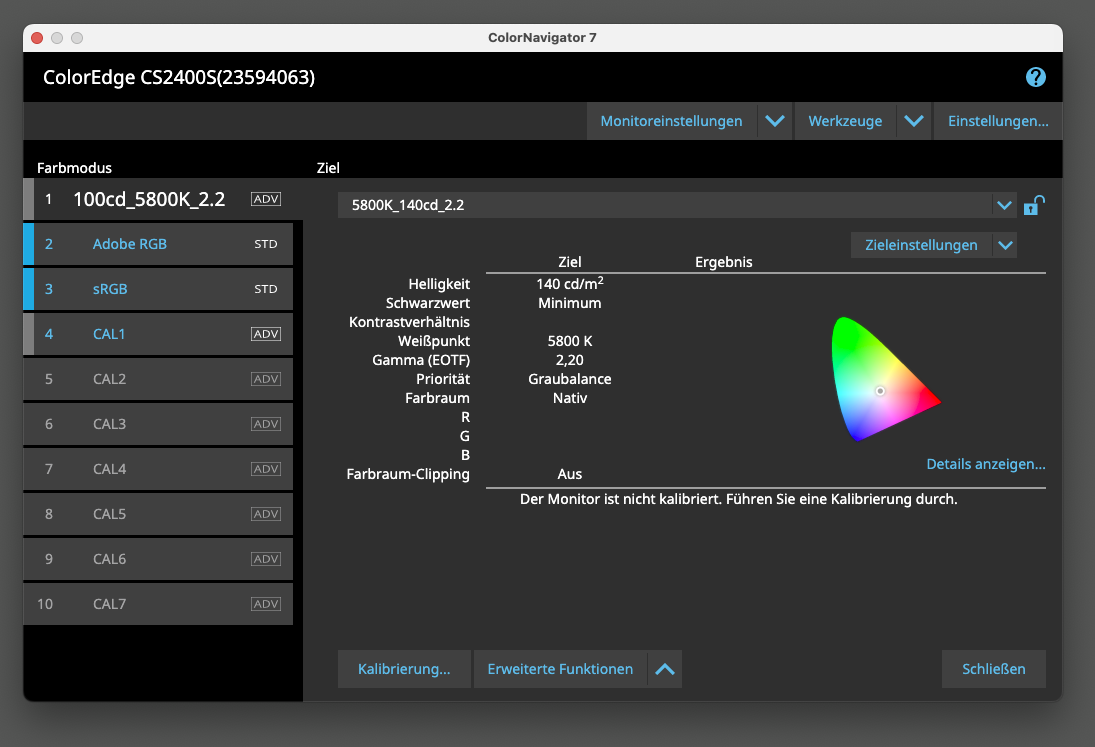Click the Schließen button
Viewport: 1095px width, 747px height.
[993, 669]
